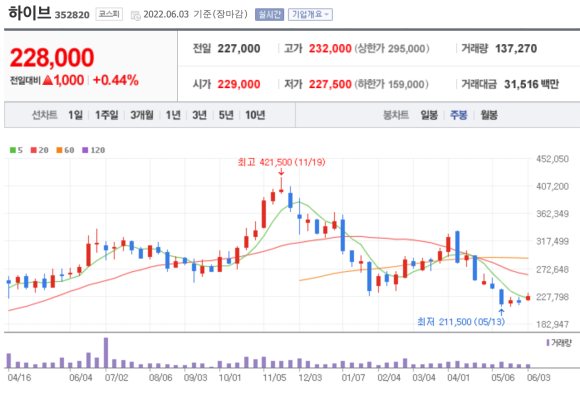Click the green 5-period moving average swatch

(x=13, y=150)
